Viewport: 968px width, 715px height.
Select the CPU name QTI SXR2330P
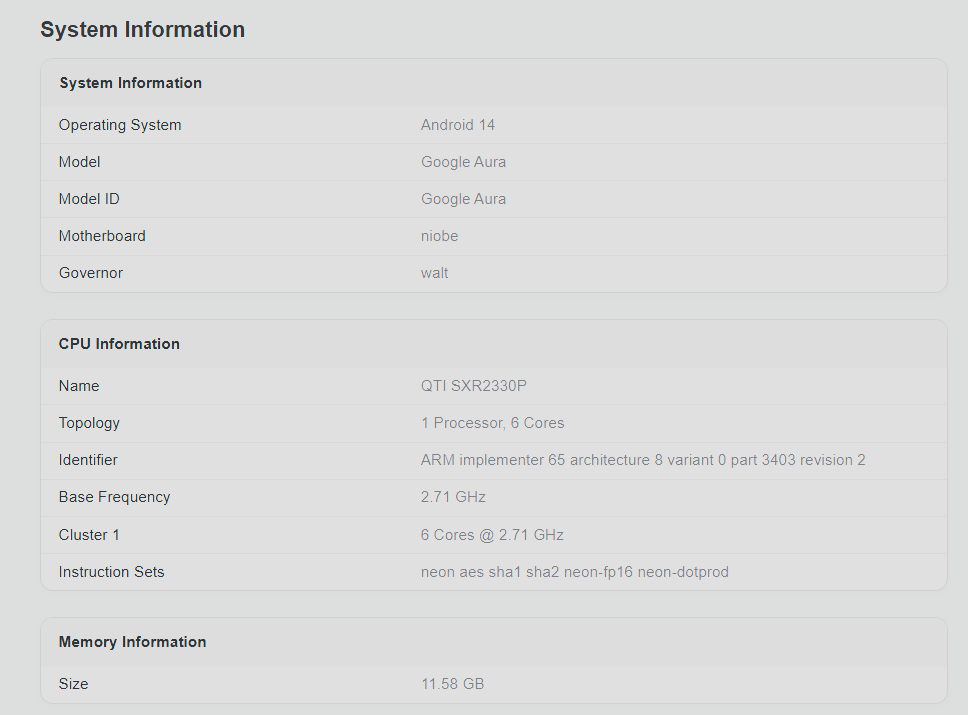click(474, 386)
